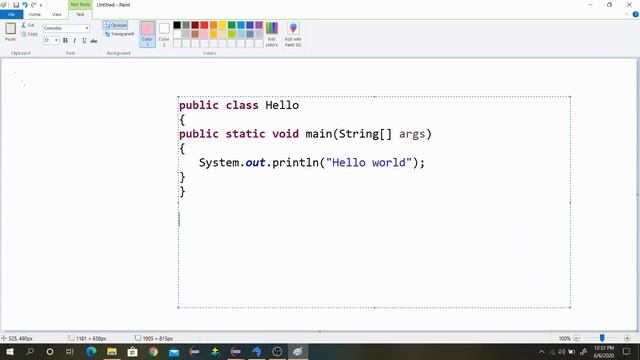This screenshot has height=360, width=640.
Task: Select the Color 1 foreground box
Action: (147, 34)
